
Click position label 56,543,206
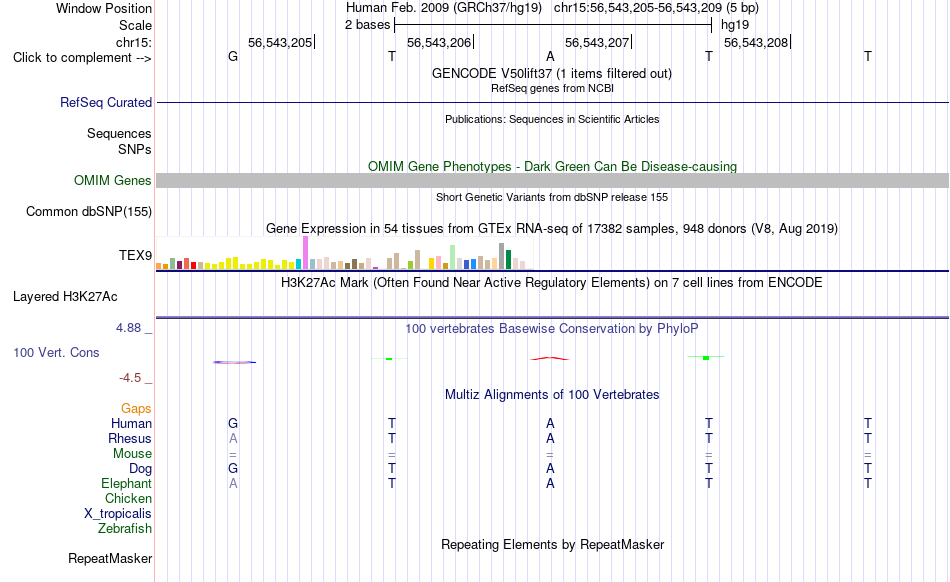pos(439,42)
